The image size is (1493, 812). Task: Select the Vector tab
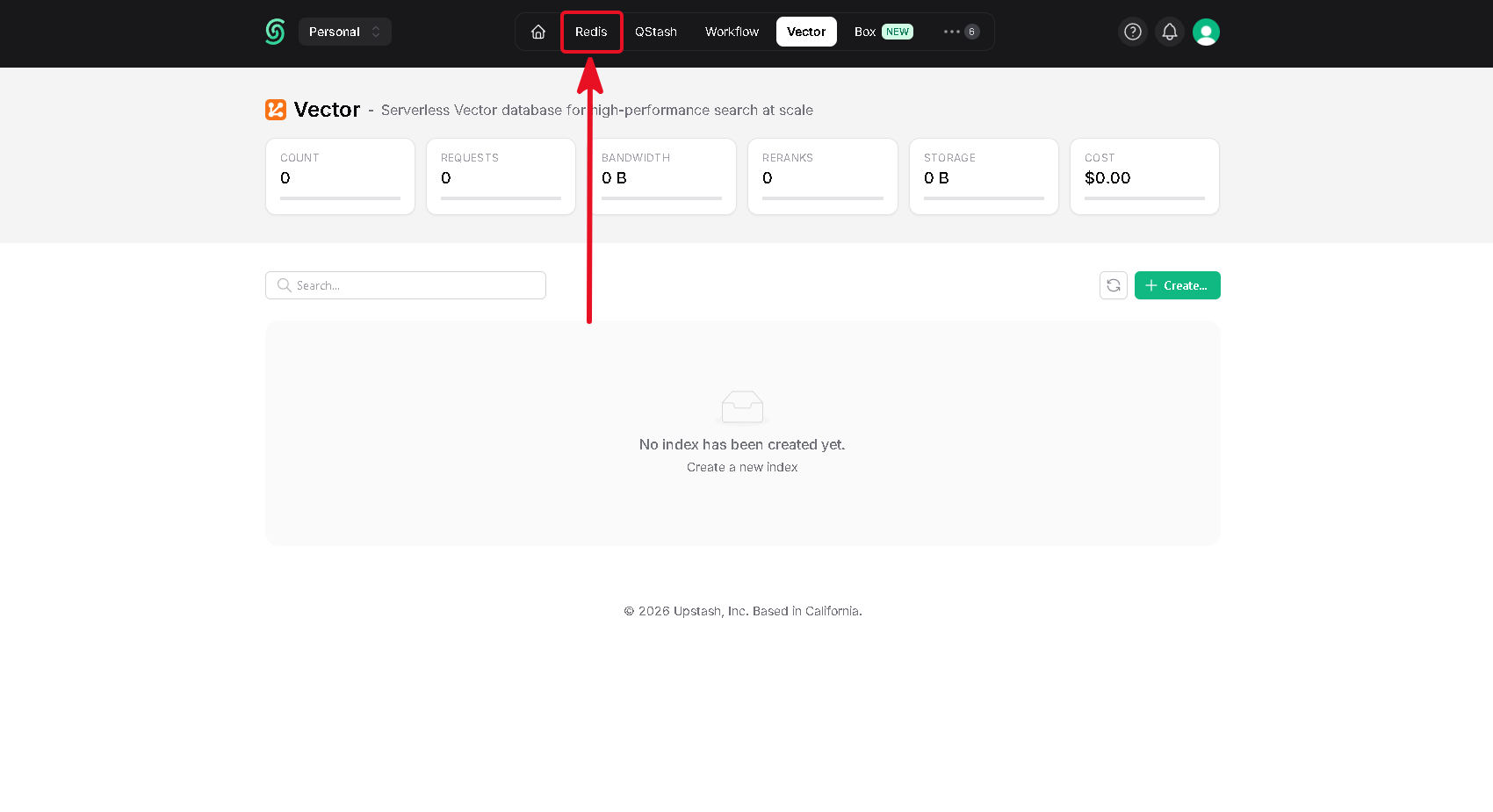point(806,32)
